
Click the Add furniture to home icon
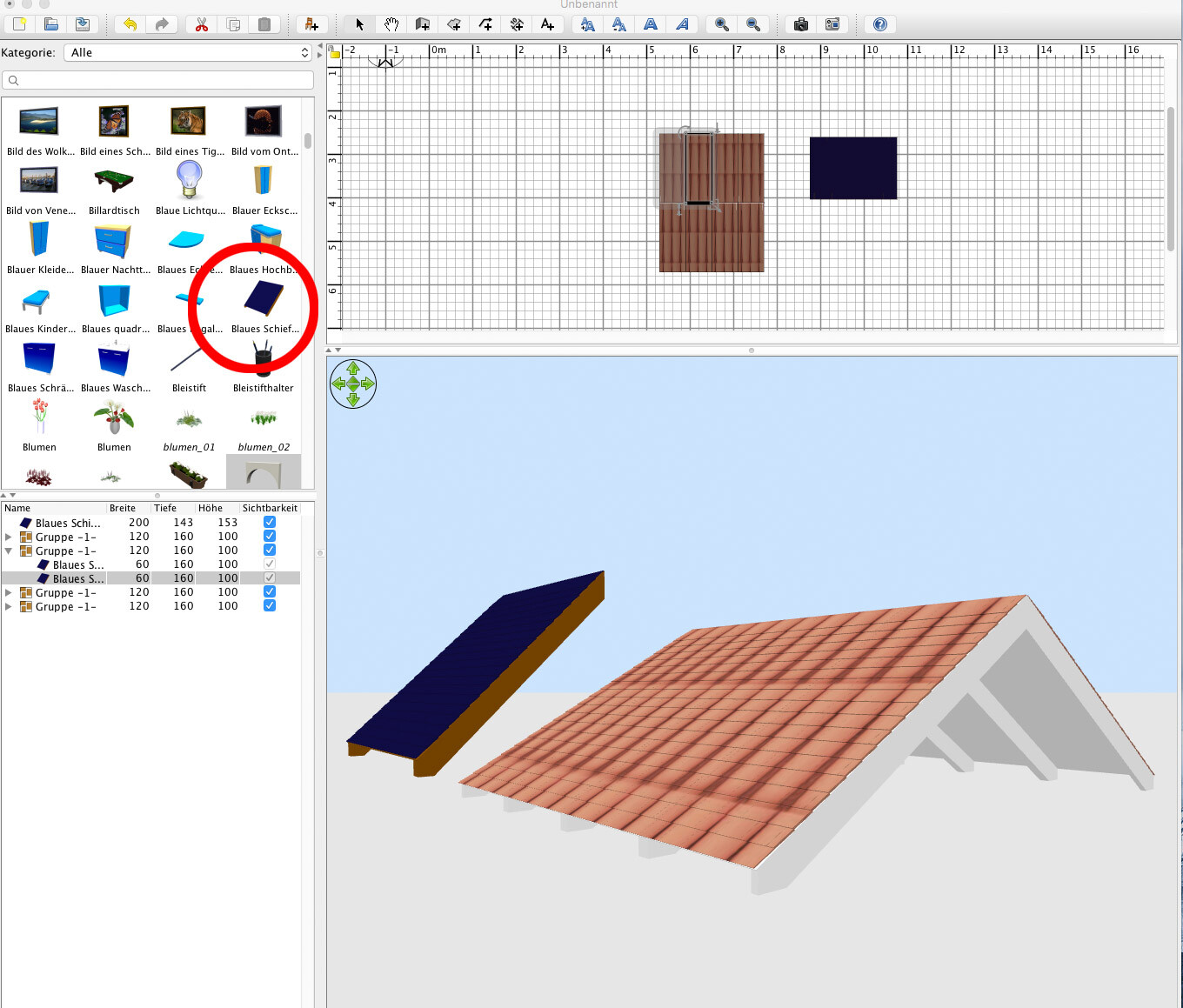coord(311,24)
